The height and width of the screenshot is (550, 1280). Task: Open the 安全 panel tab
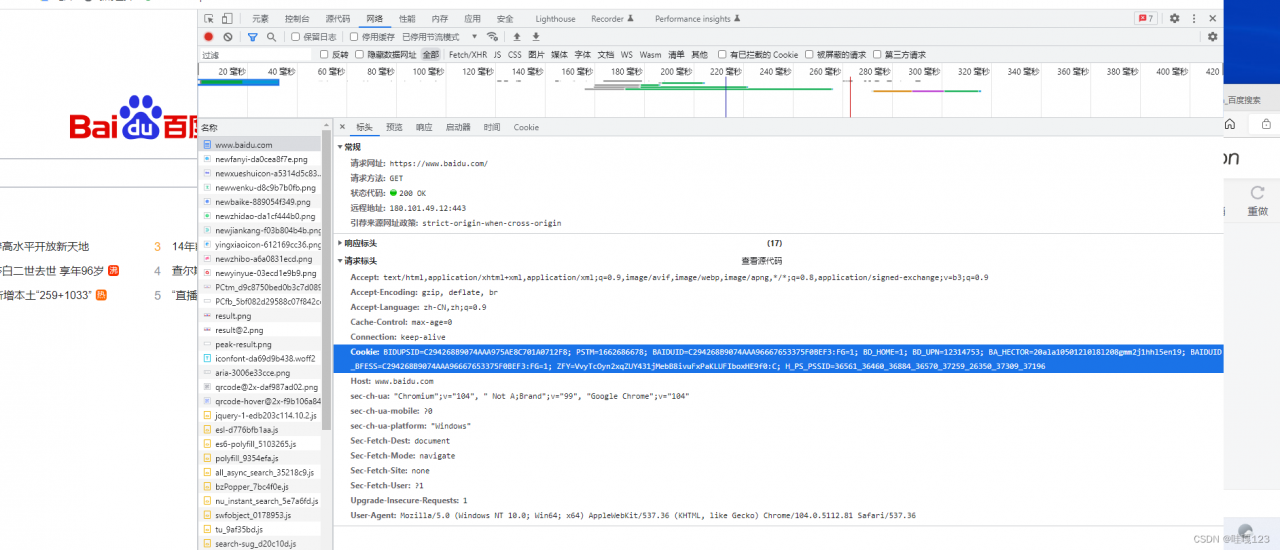[505, 19]
